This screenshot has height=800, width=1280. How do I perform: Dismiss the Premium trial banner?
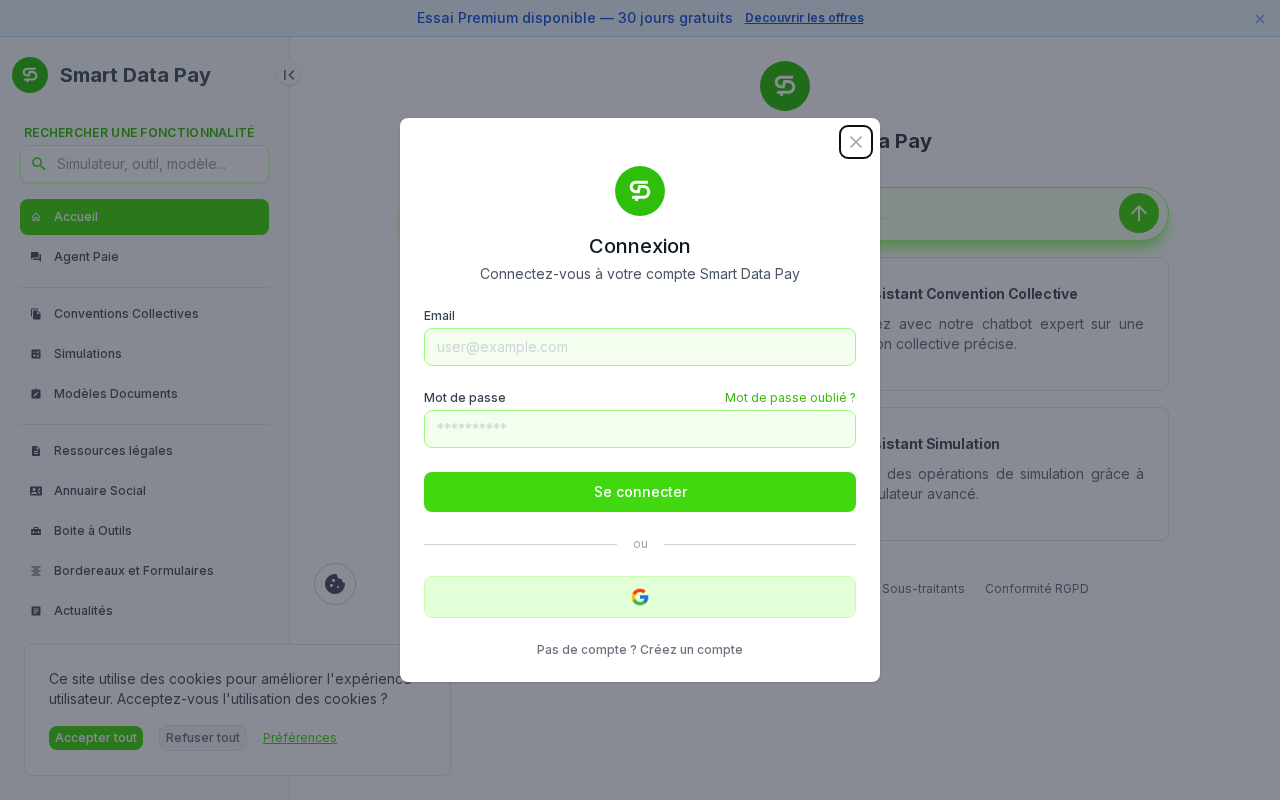click(1260, 18)
